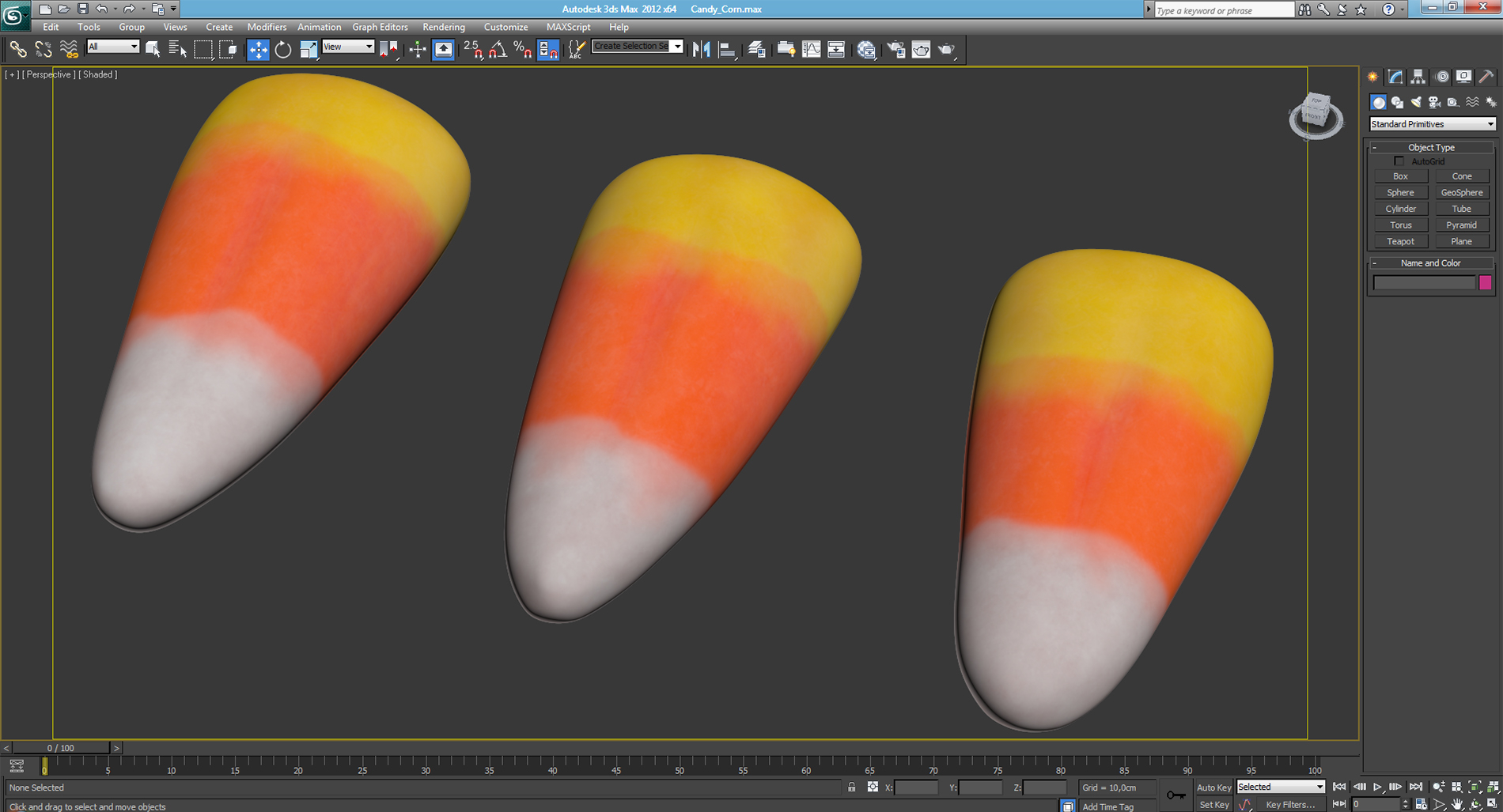Click the object color swatch in Name and Color
The width and height of the screenshot is (1503, 812).
(x=1486, y=282)
